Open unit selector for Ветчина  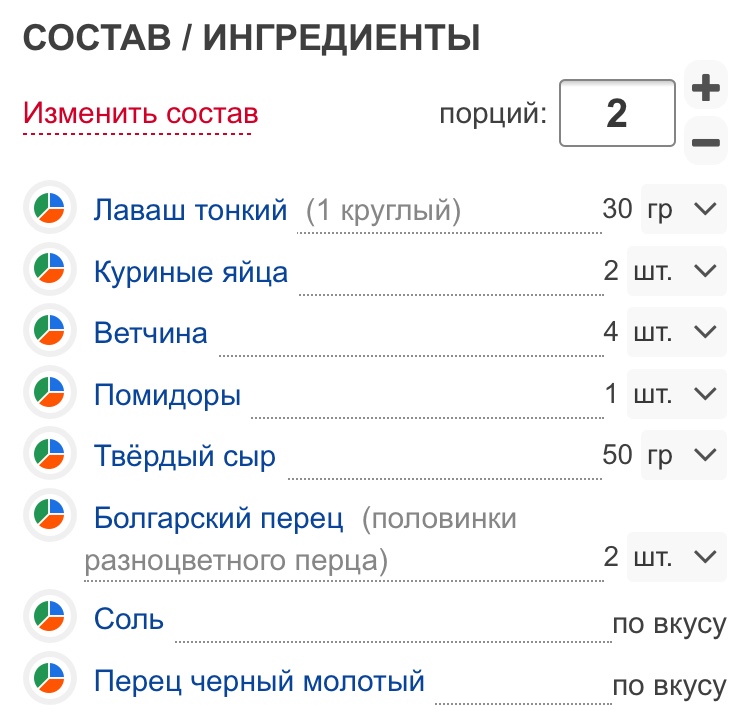click(x=676, y=332)
